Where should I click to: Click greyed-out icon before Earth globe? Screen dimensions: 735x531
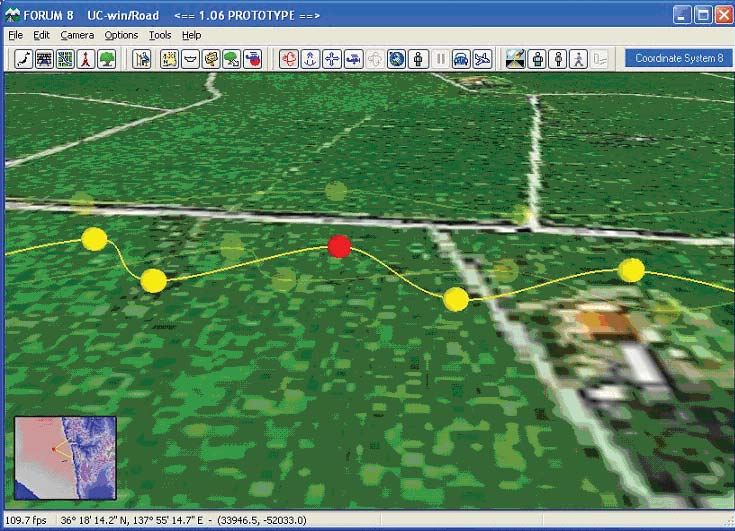click(x=375, y=60)
